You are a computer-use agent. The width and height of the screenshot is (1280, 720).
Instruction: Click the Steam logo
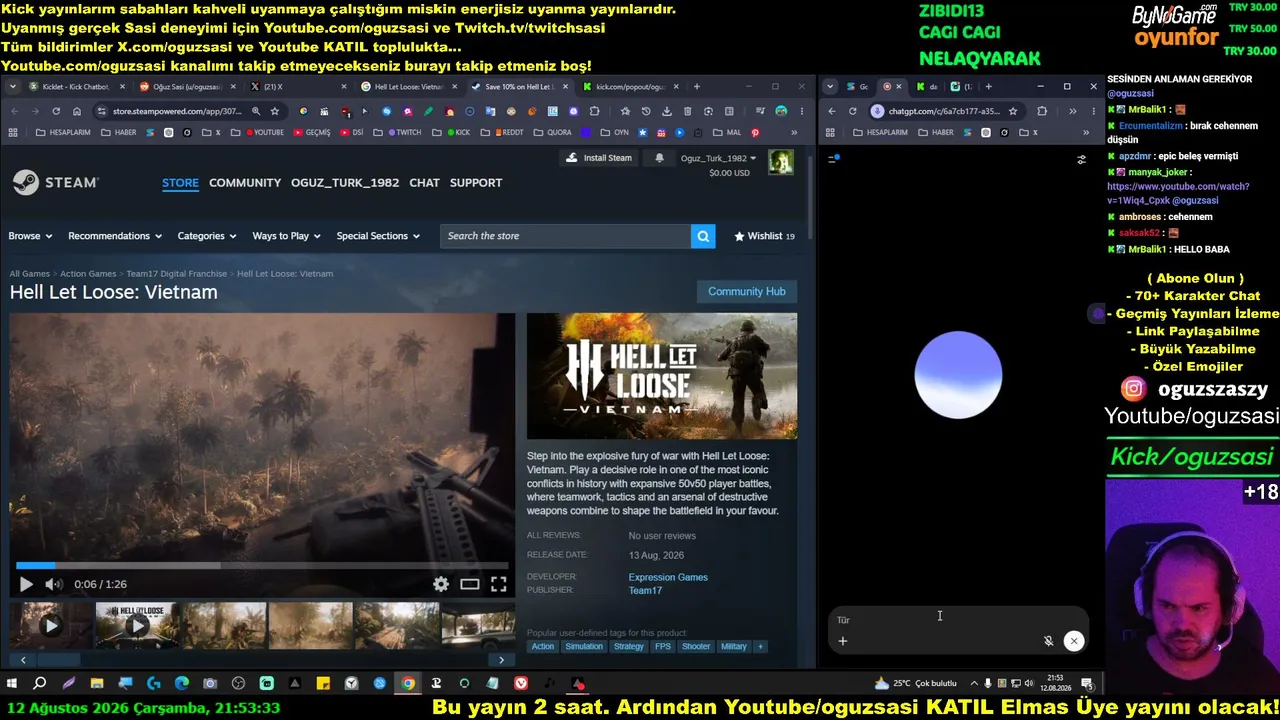click(x=56, y=182)
